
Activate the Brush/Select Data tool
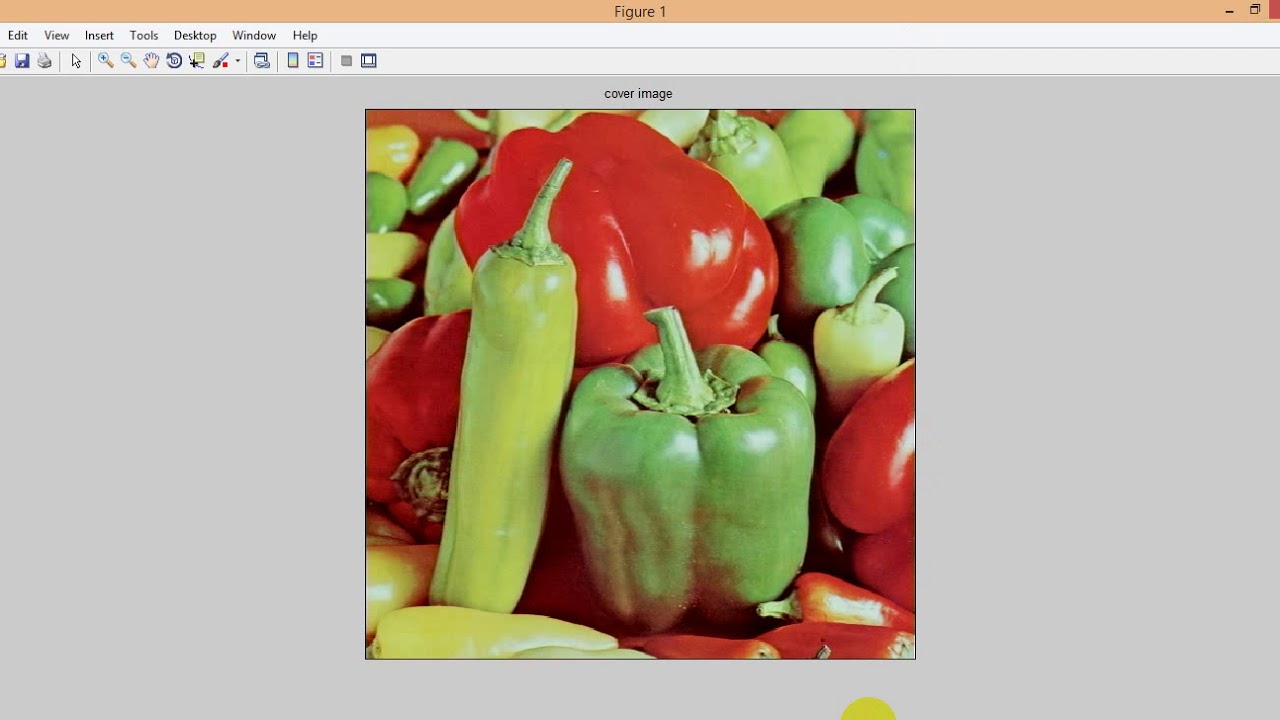221,61
